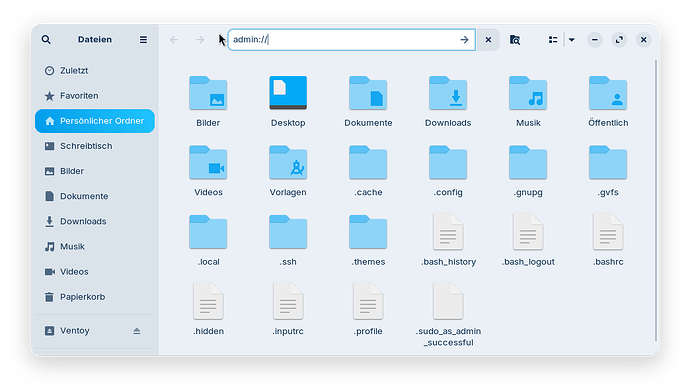
Task: Open Dokumente in the sidebar
Action: 95,196
